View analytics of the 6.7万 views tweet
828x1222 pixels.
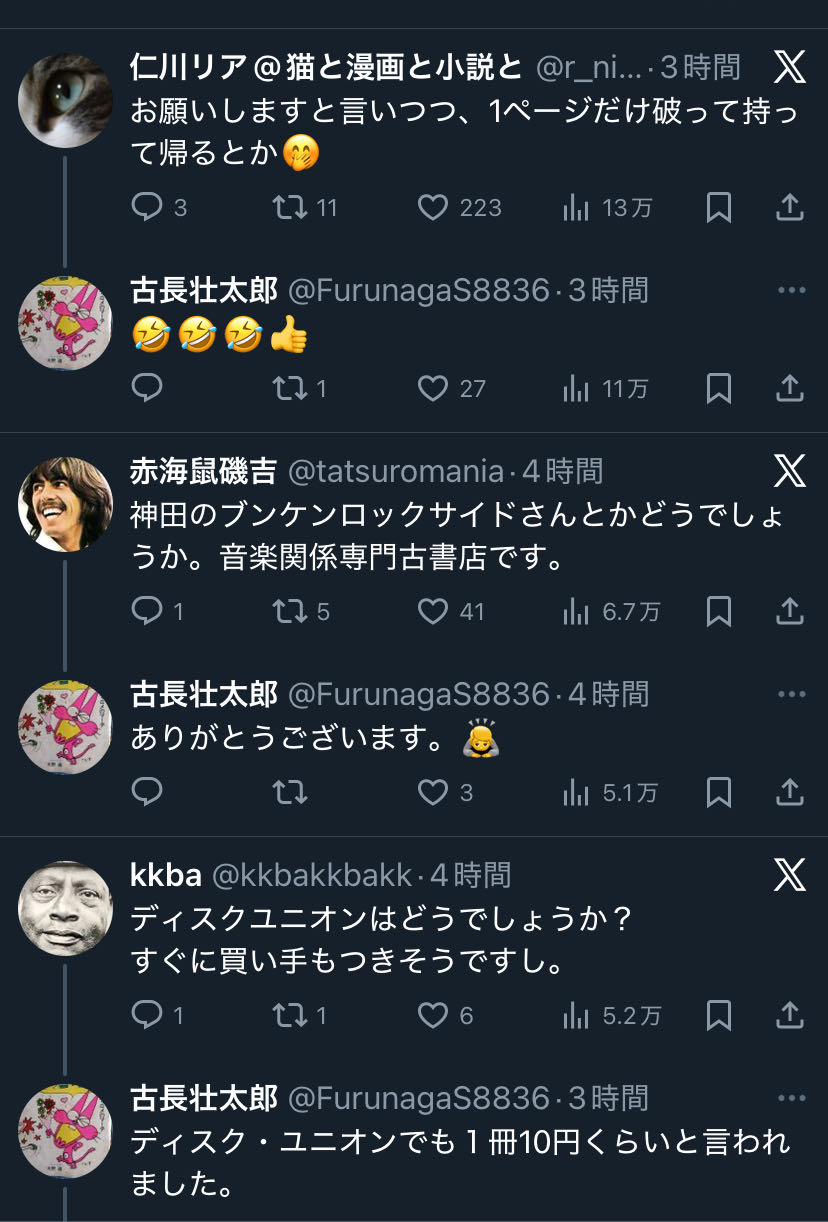point(577,612)
